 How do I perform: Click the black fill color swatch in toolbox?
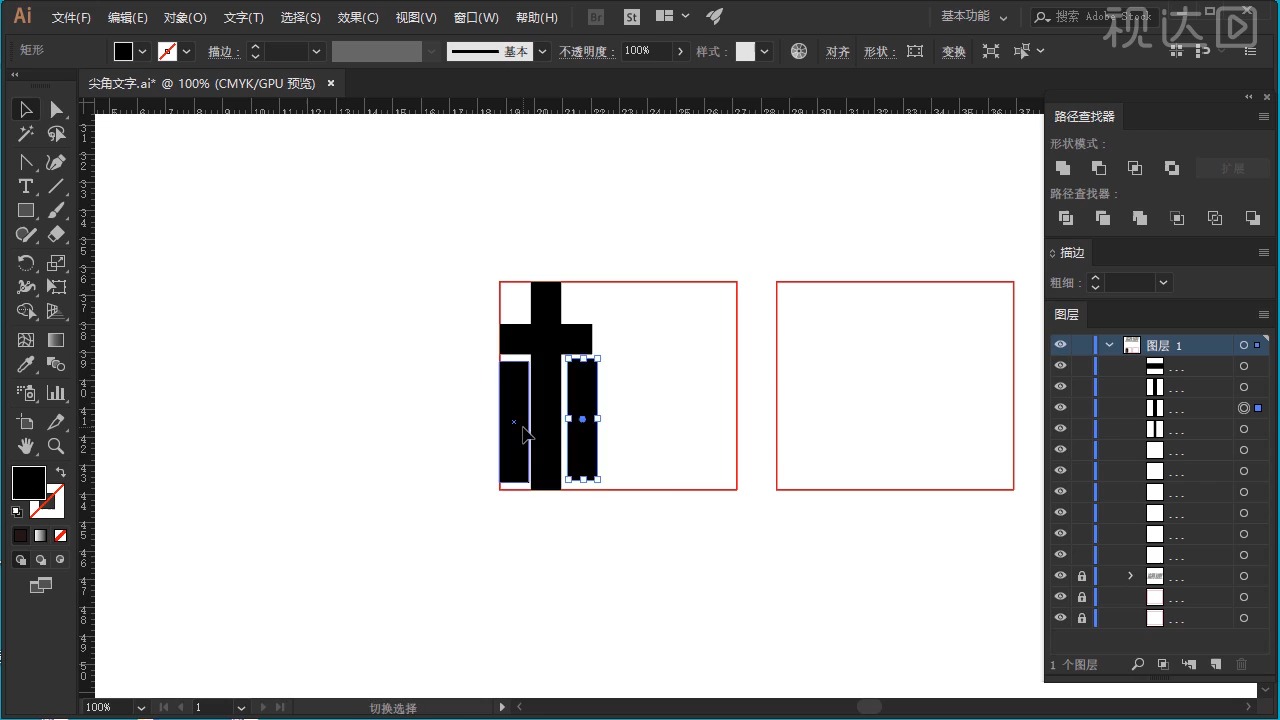tap(28, 483)
